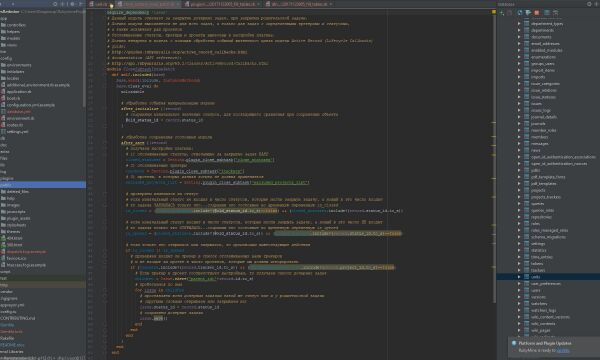
Task: Expand the settings table node
Action: click(x=519, y=243)
